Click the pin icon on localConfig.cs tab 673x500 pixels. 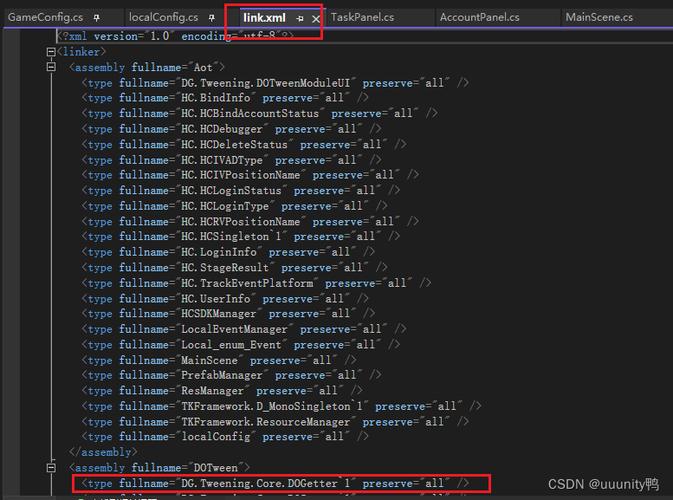[x=212, y=18]
